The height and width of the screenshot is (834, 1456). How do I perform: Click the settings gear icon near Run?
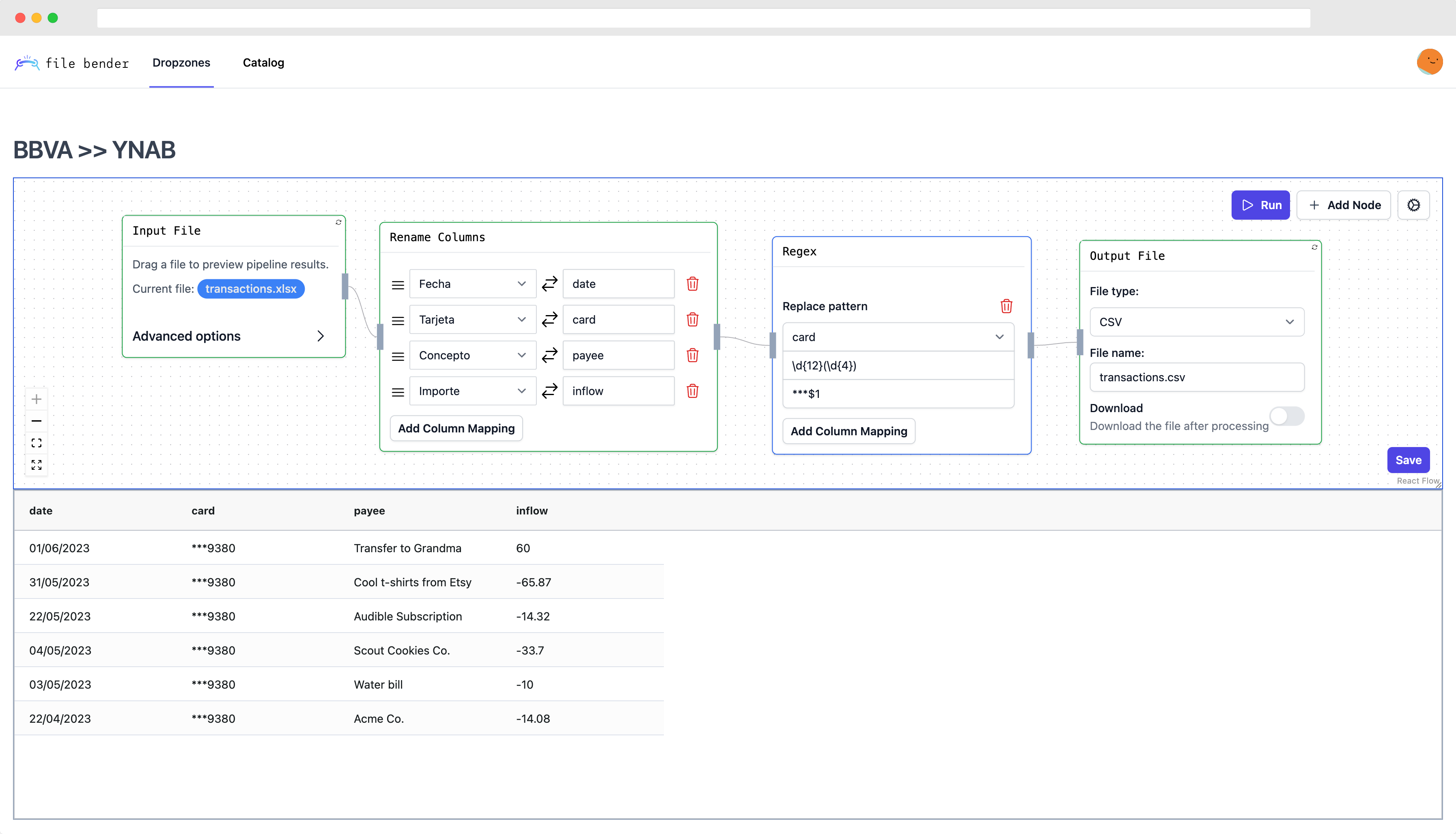1413,205
